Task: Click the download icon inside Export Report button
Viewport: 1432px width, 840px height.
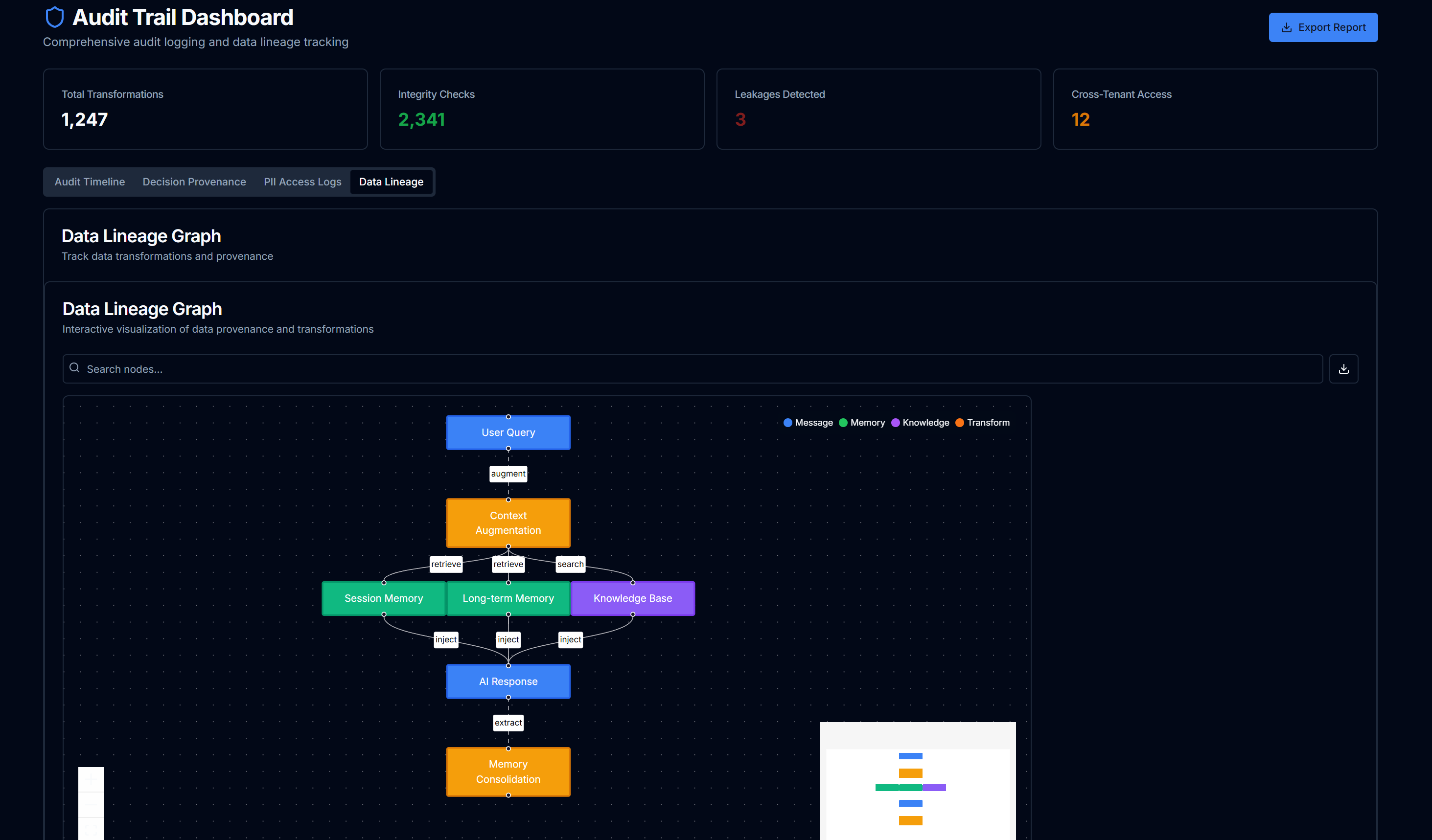Action: (1287, 27)
